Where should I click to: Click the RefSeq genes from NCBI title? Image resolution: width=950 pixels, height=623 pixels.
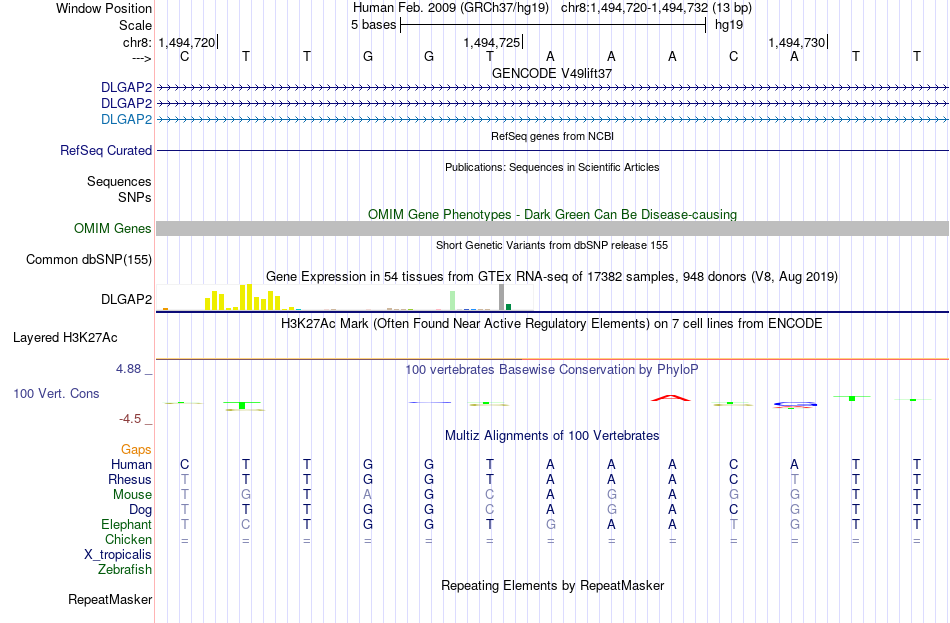click(x=552, y=136)
